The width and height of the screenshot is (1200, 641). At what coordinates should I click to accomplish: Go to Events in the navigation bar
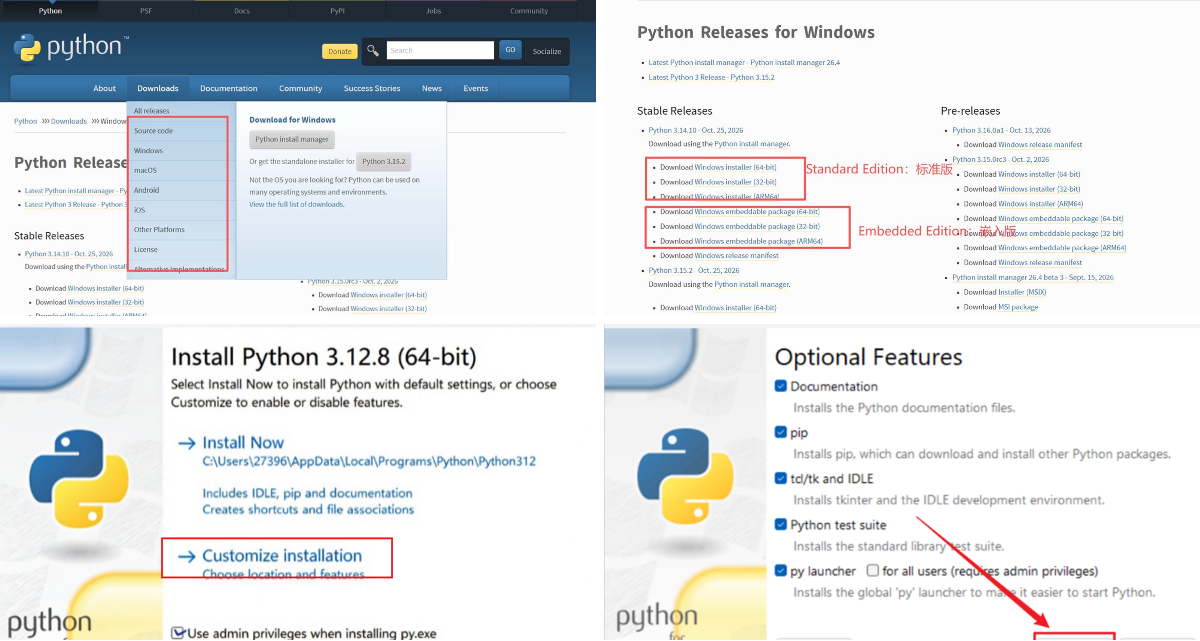pyautogui.click(x=476, y=88)
